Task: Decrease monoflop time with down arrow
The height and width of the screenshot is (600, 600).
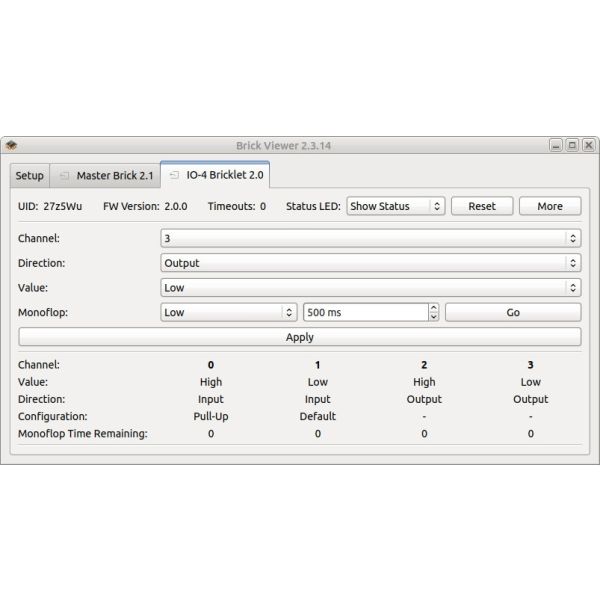Action: coord(434,317)
